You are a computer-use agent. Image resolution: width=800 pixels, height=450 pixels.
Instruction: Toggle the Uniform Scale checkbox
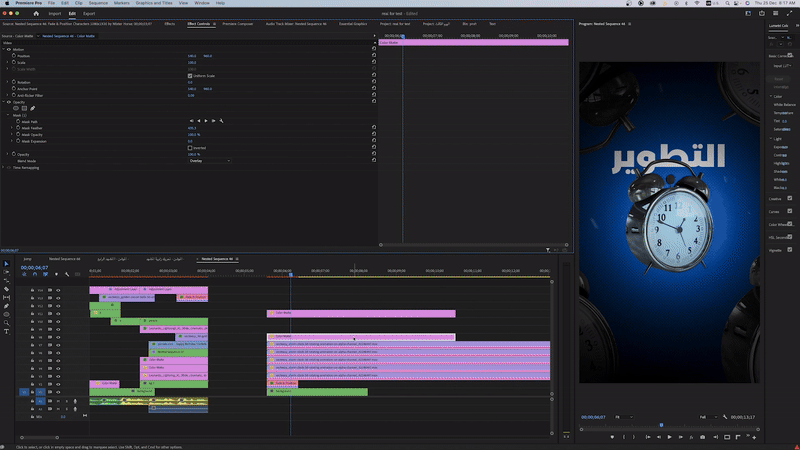click(190, 75)
